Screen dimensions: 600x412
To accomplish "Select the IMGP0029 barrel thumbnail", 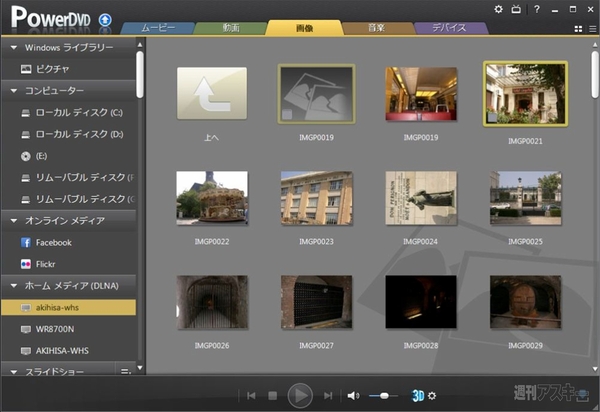I will coord(525,302).
